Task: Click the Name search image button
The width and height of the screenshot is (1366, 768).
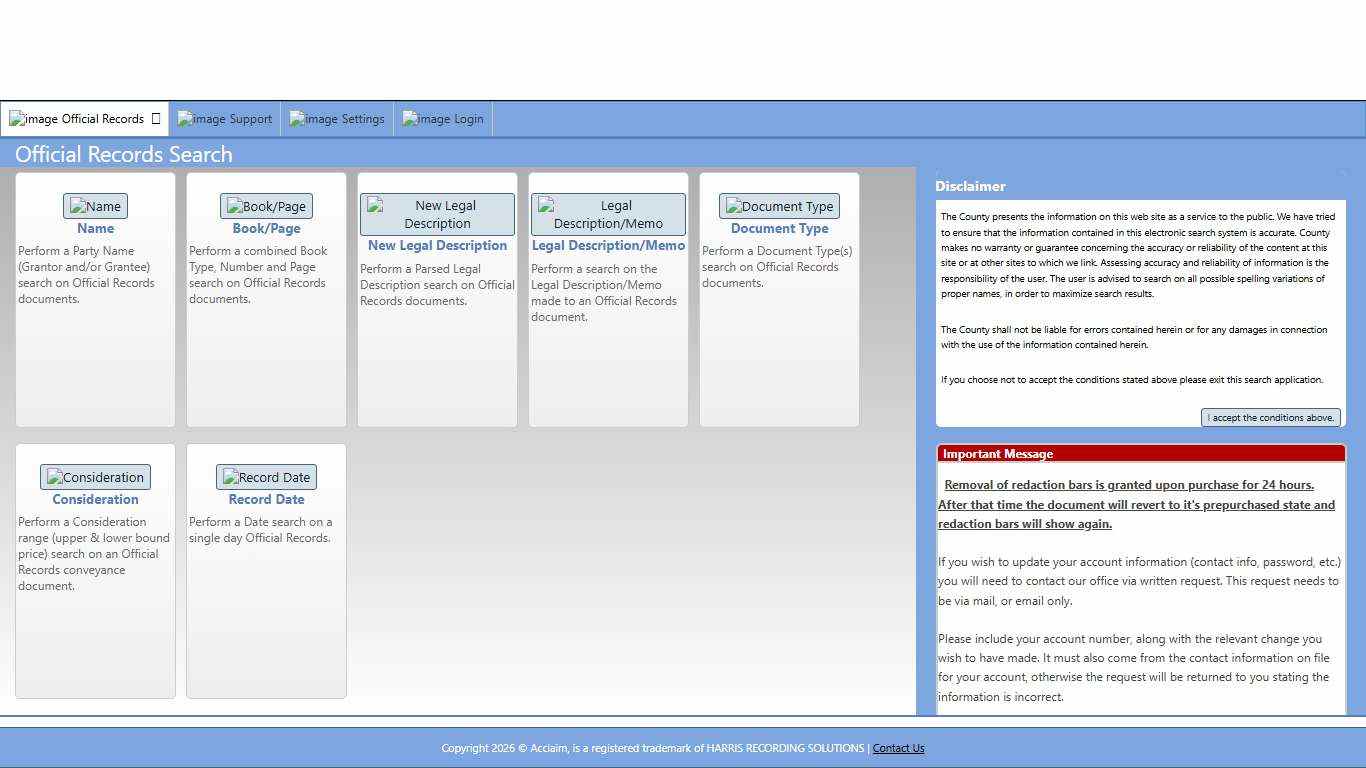Action: pyautogui.click(x=95, y=206)
